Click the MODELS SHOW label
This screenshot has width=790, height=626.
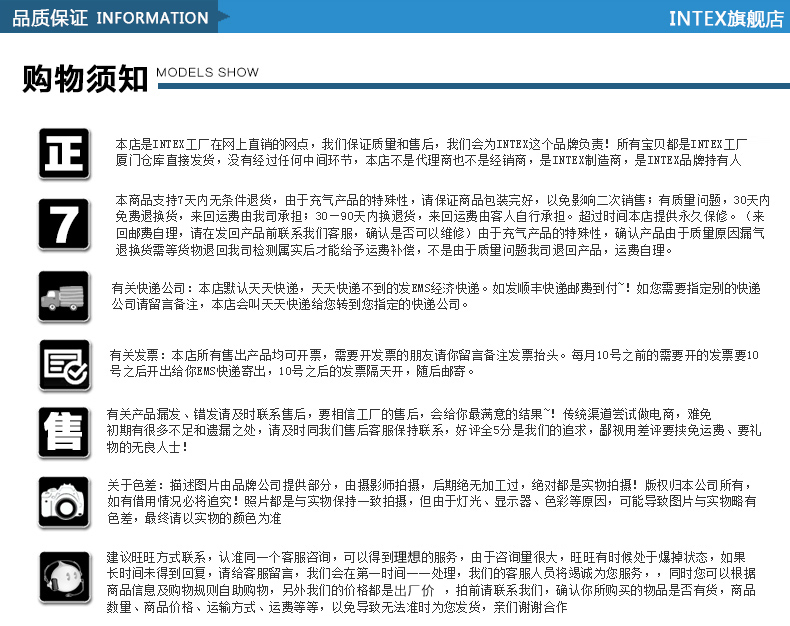point(208,73)
